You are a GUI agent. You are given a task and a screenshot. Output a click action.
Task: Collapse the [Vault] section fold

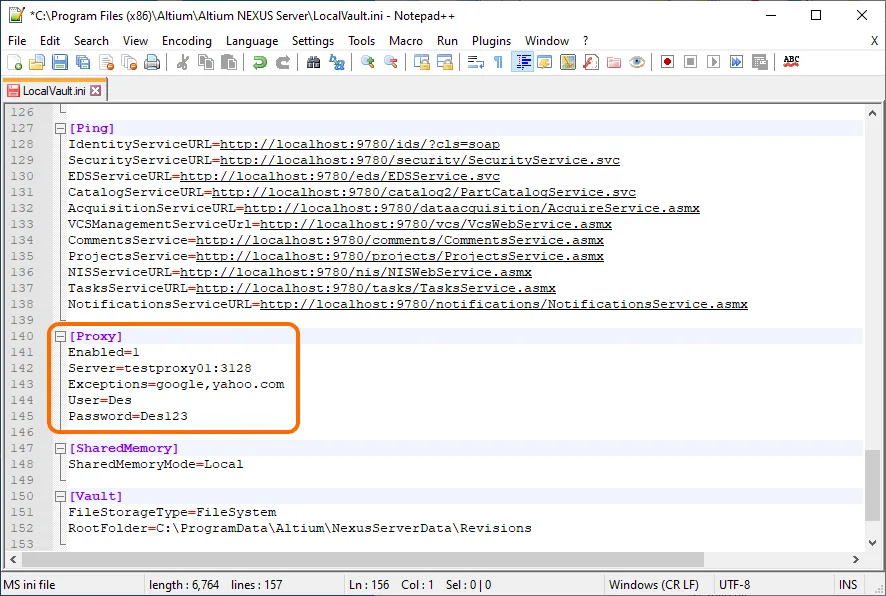[x=60, y=496]
